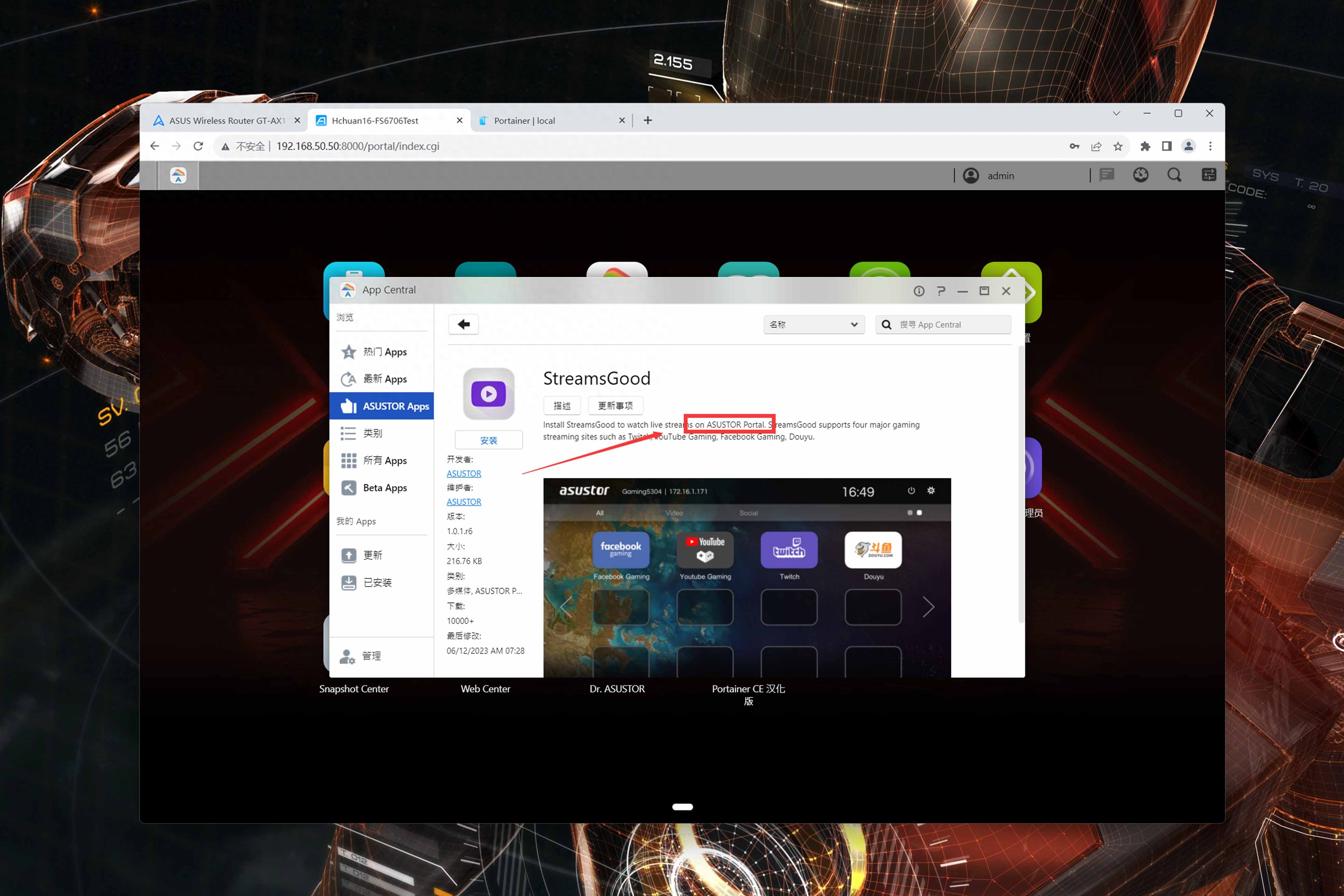Open Web Center on the ADM desktop
Viewport: 1344px width, 896px height.
(485, 689)
